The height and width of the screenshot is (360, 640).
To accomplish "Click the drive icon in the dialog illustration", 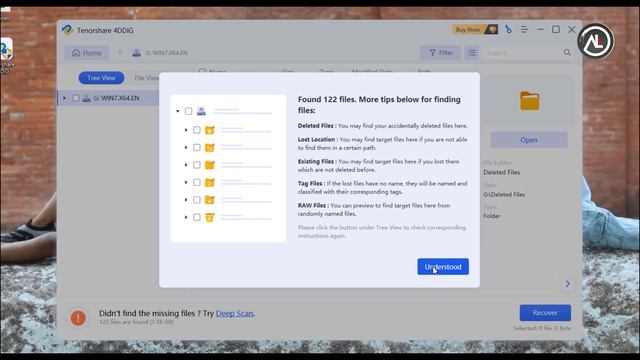I will point(201,111).
